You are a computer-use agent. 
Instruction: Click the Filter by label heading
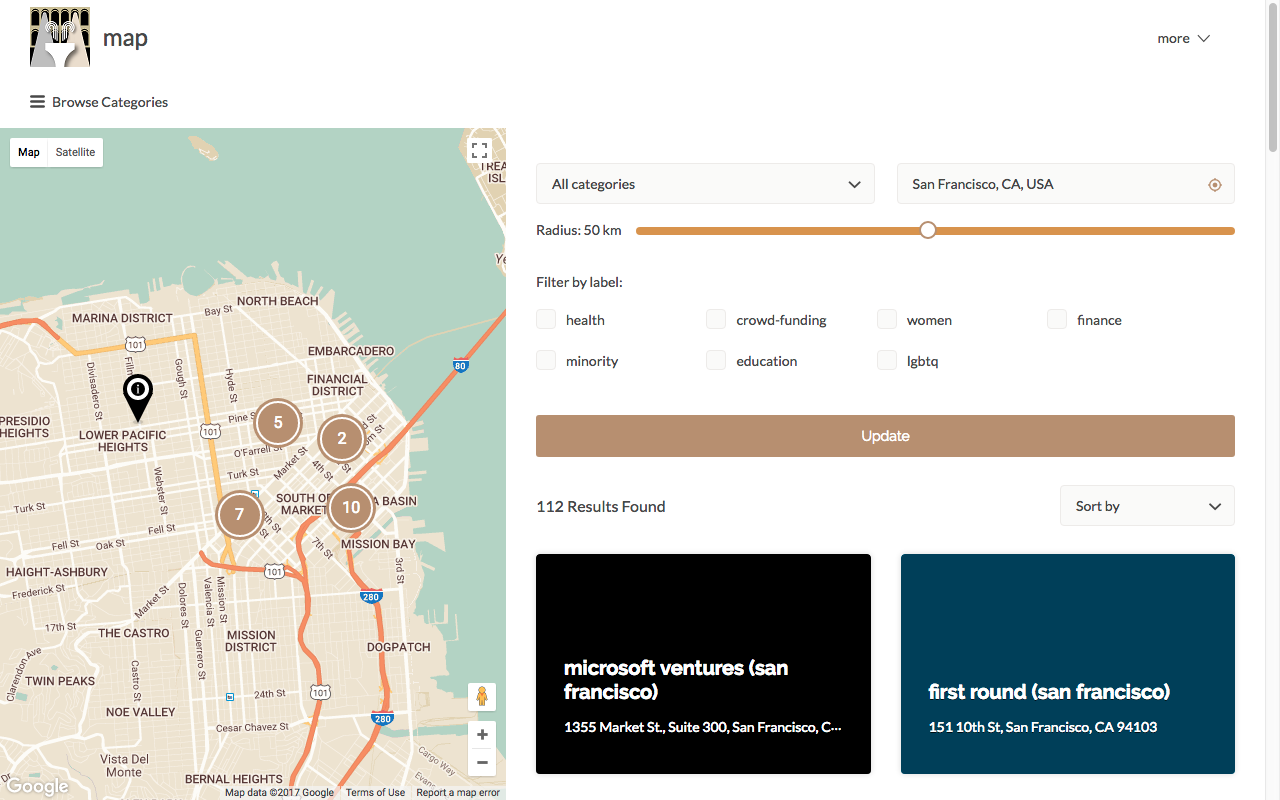coord(580,282)
